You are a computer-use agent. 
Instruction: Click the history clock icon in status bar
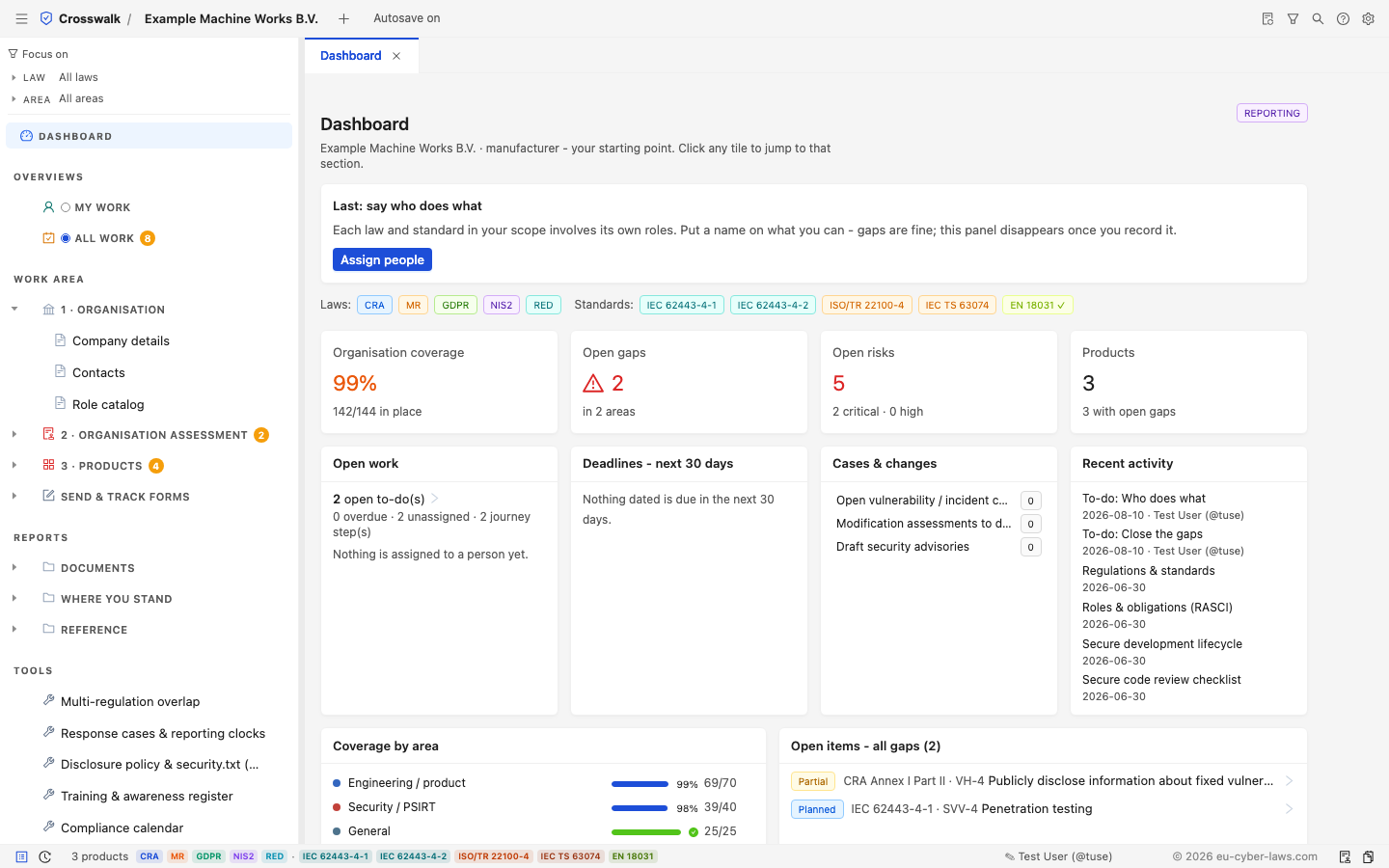tap(44, 856)
